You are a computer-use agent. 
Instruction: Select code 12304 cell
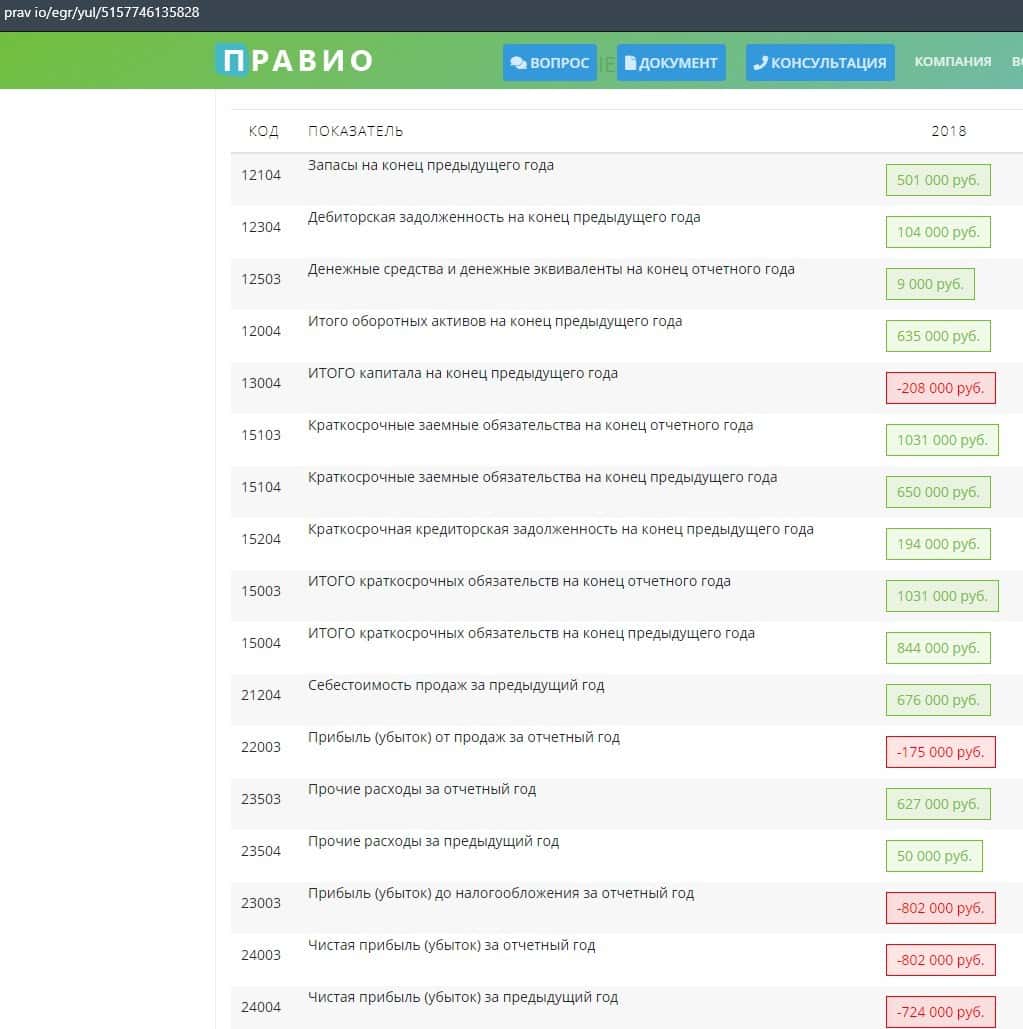pos(261,227)
